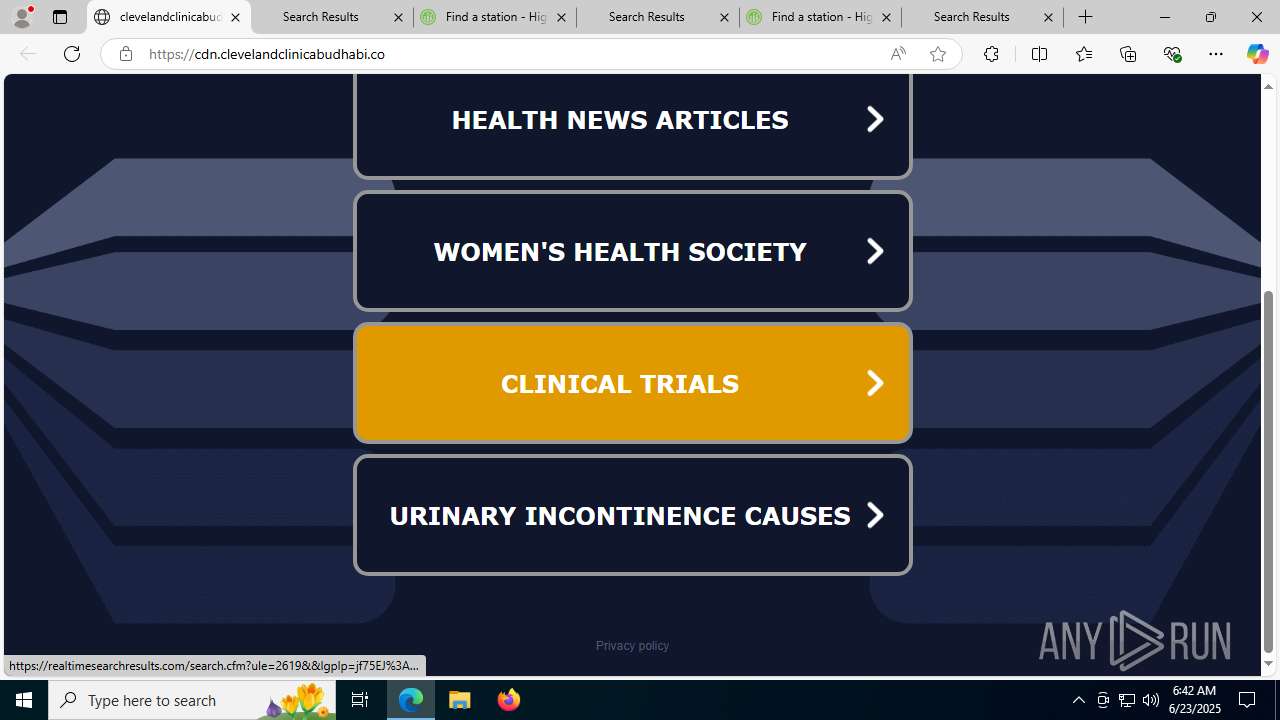The height and width of the screenshot is (720, 1280).
Task: Click the page vertical scrollbar thumb
Action: [1268, 471]
